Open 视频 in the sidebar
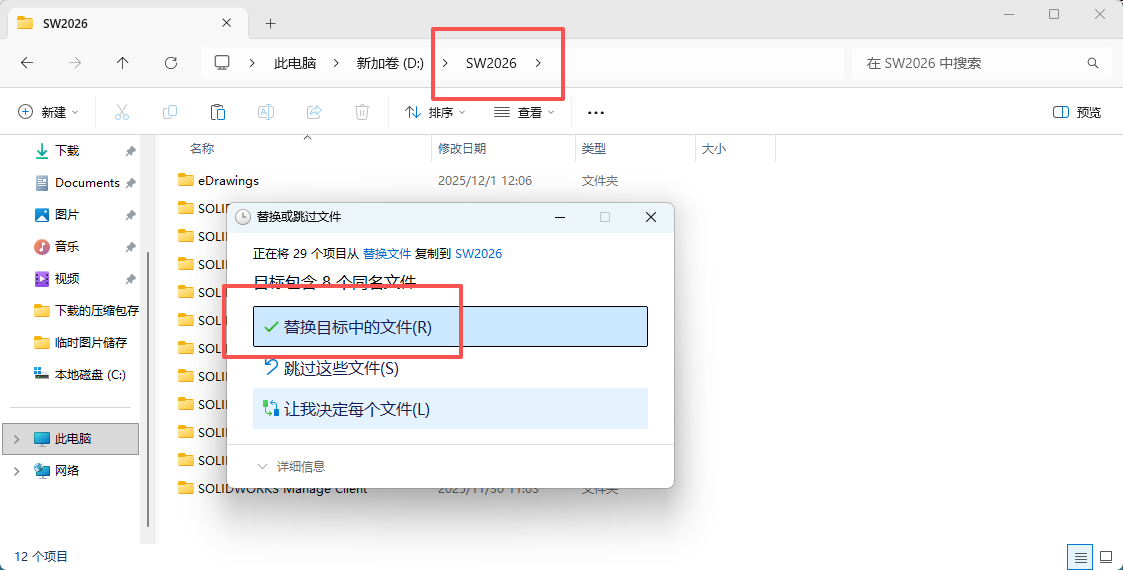 coord(67,279)
